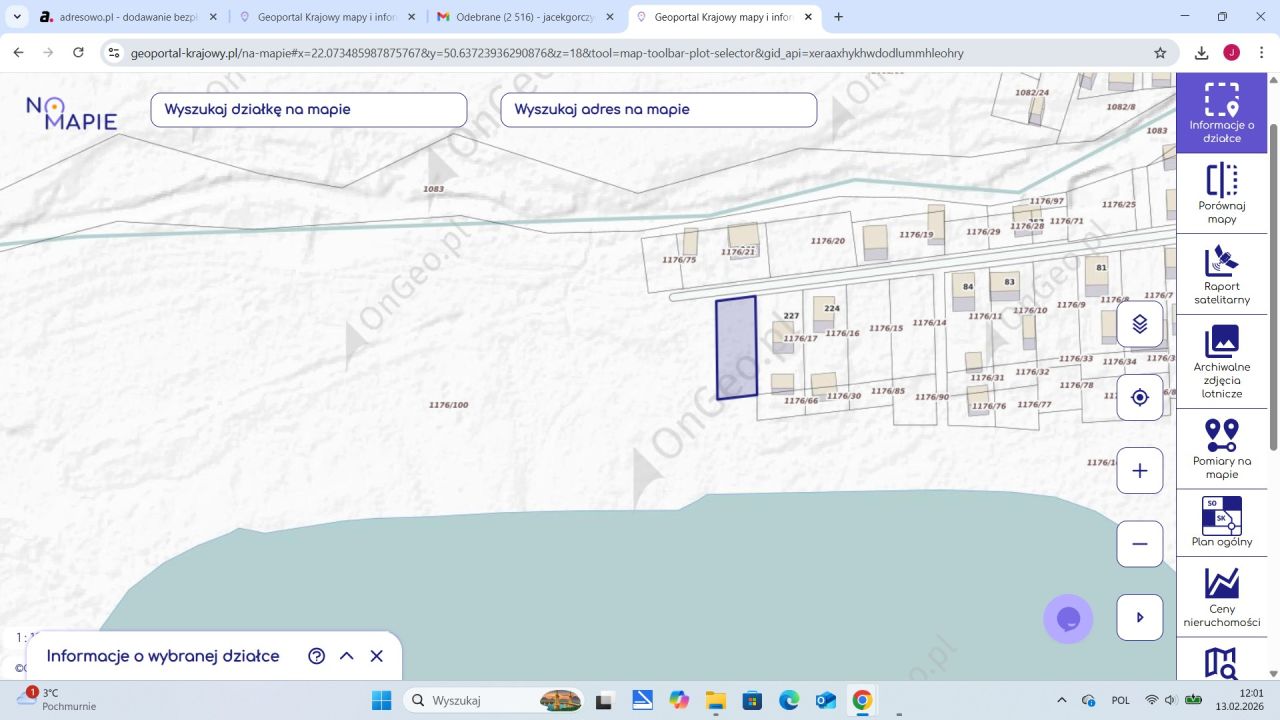Screen dimensions: 1280x720
Task: Center the map on my location
Action: [1140, 397]
